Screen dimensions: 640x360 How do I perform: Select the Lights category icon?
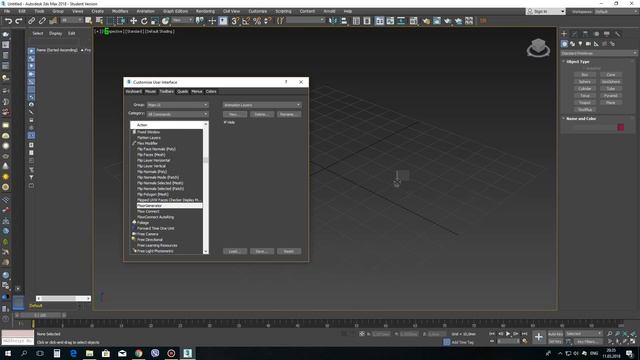pos(580,44)
